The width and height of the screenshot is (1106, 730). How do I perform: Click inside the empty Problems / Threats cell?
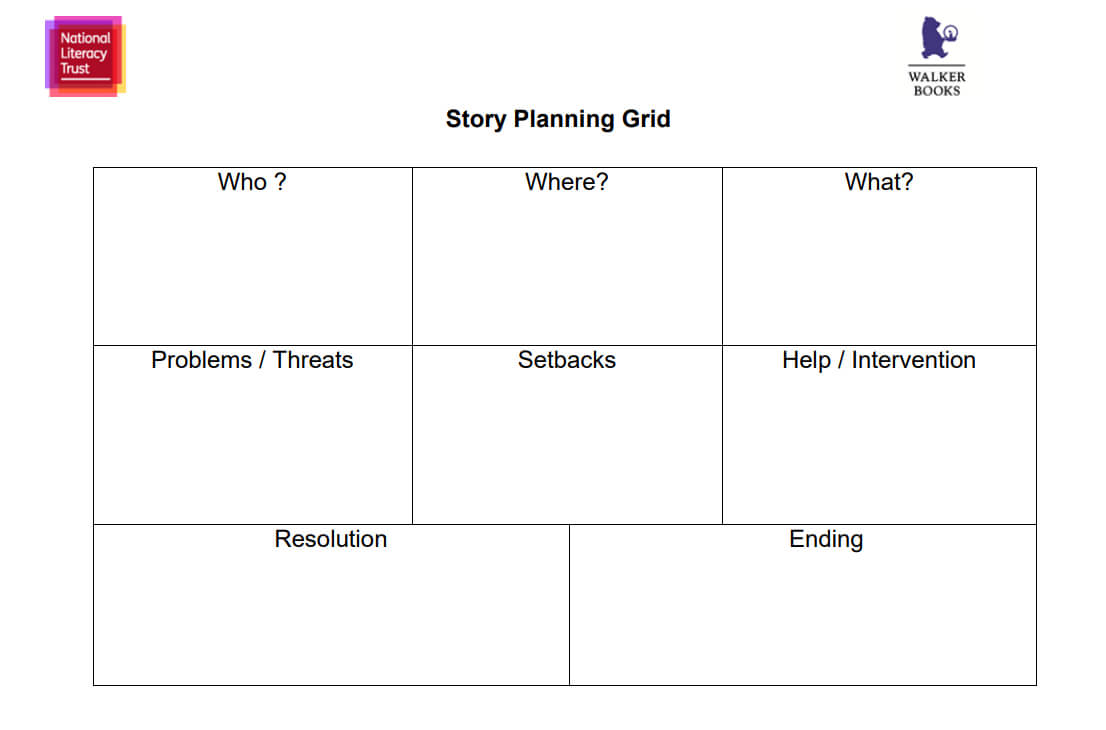point(253,448)
